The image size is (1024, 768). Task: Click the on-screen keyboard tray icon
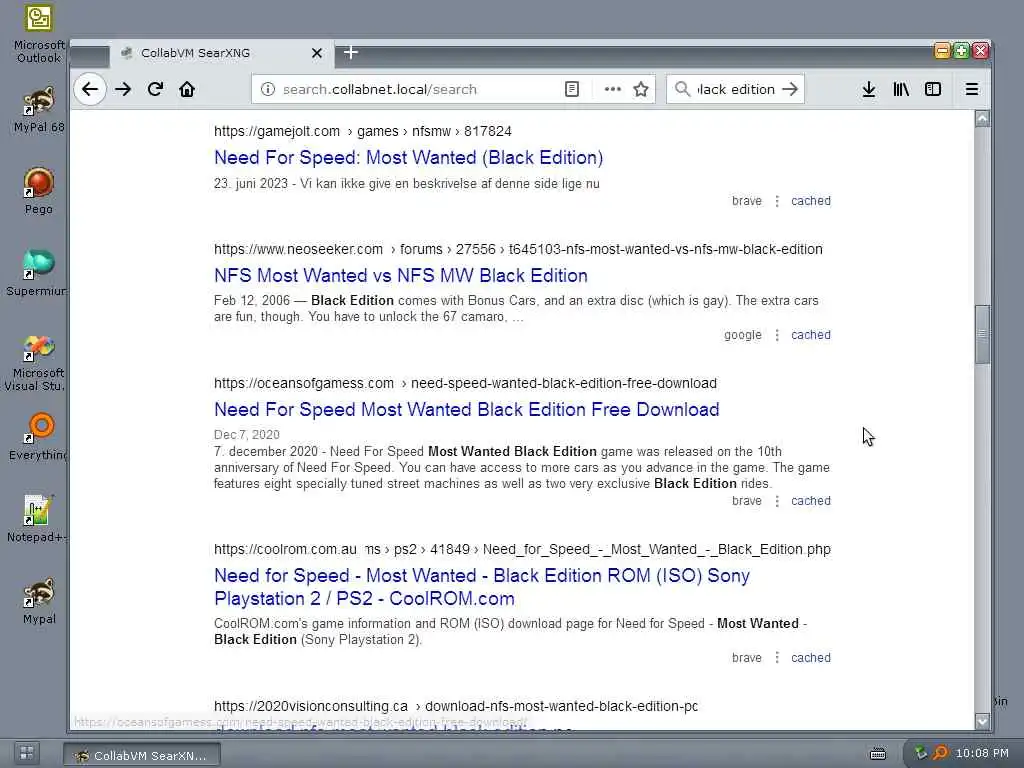tap(878, 754)
